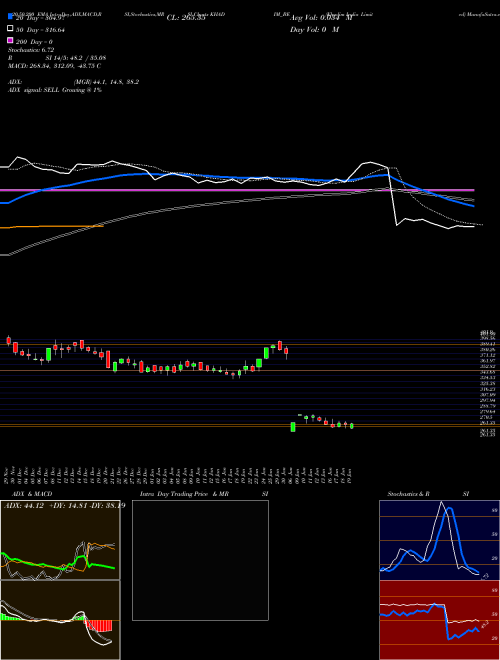Open the empty intraday trading price panel
Screen dimensions: 500x660
click(x=200, y=560)
